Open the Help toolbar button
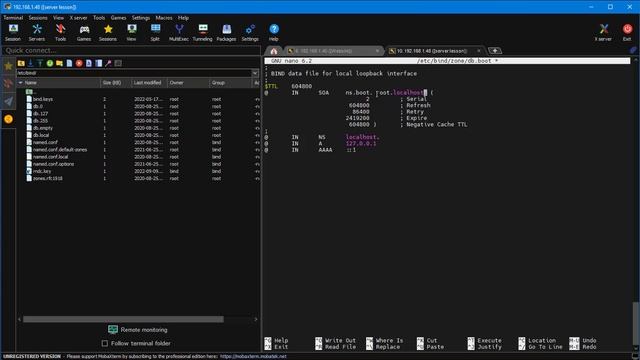 (x=274, y=33)
